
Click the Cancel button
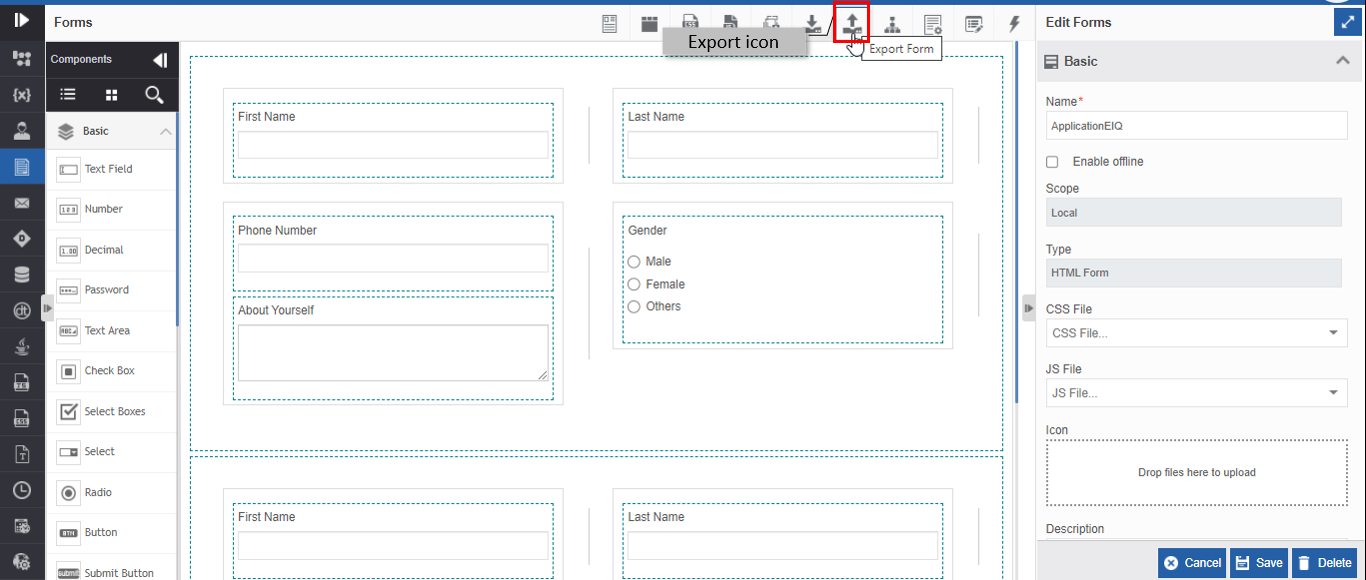(1192, 563)
